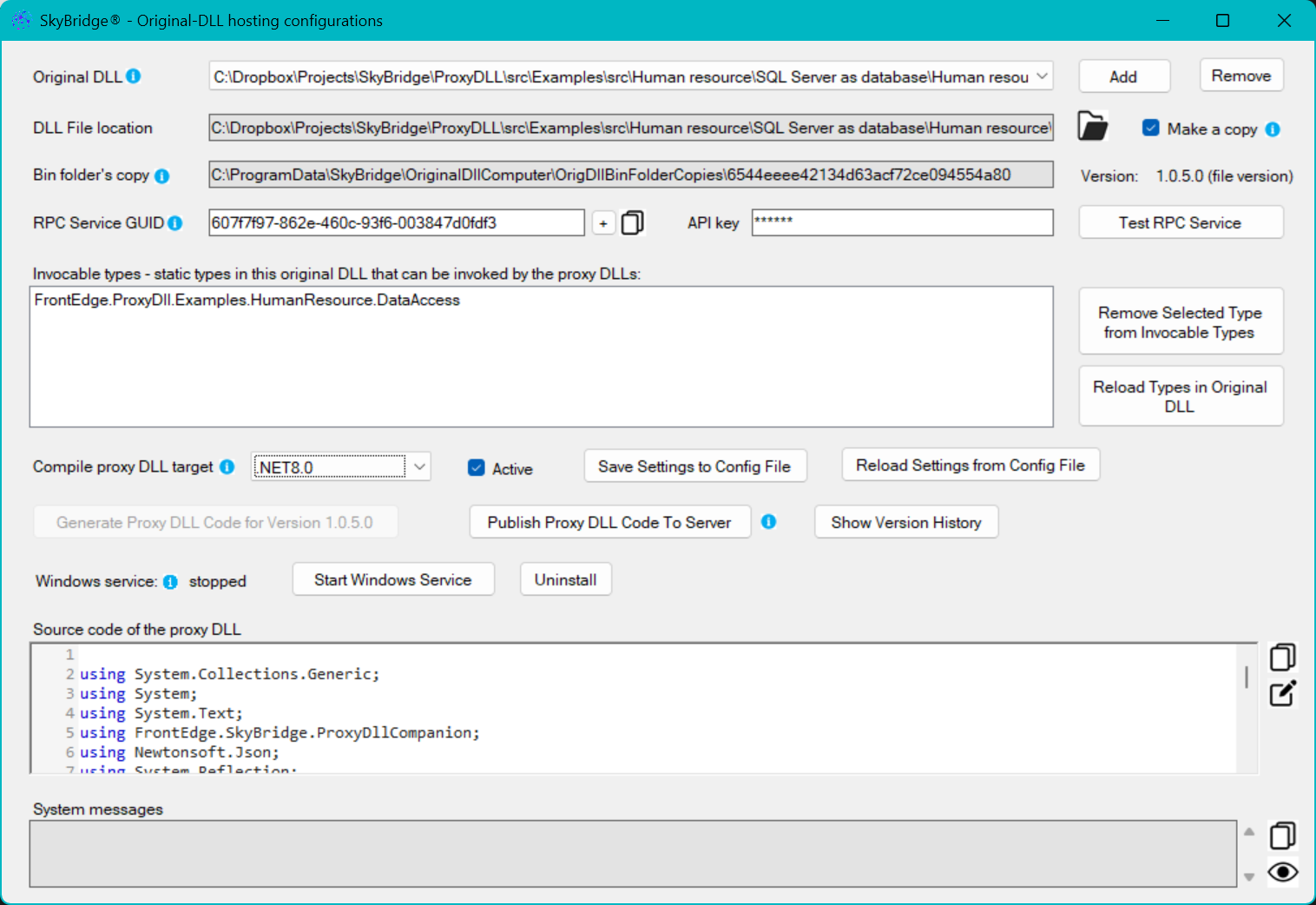
Task: Click the 'using System.Text;' code line
Action: click(x=161, y=713)
